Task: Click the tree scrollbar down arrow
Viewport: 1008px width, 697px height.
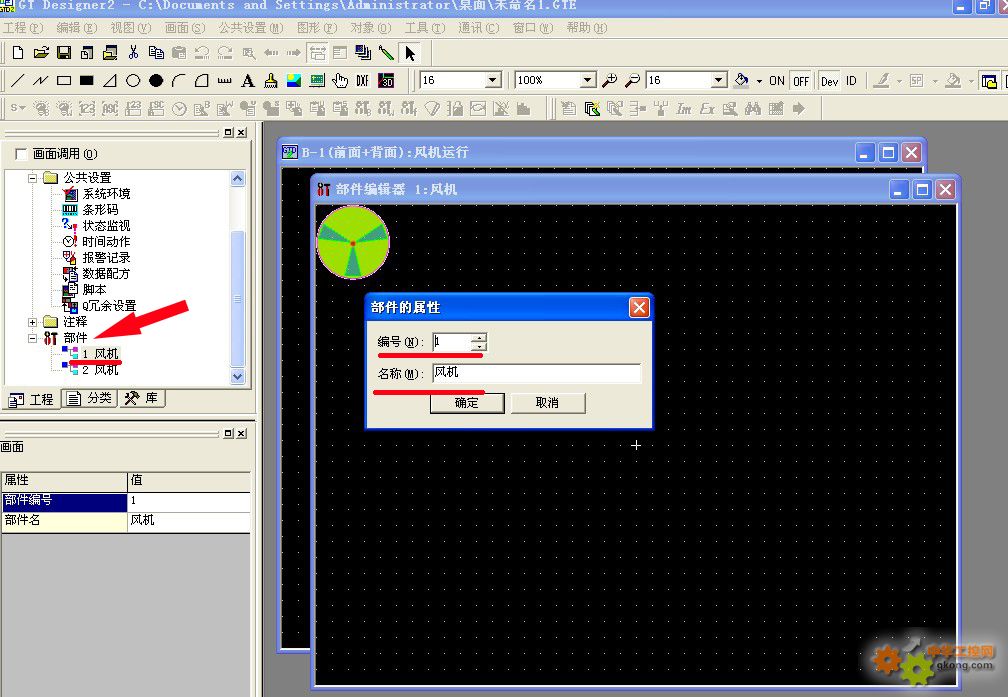Action: 238,377
